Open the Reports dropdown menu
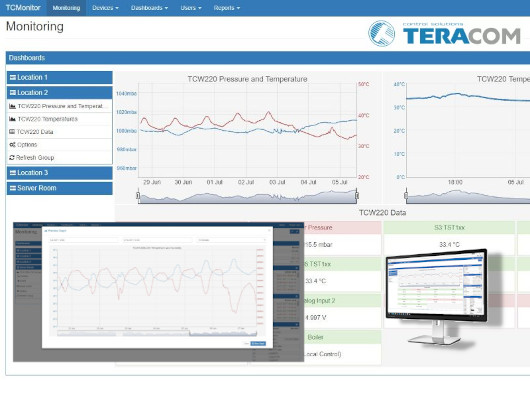The image size is (530, 398). pos(226,8)
